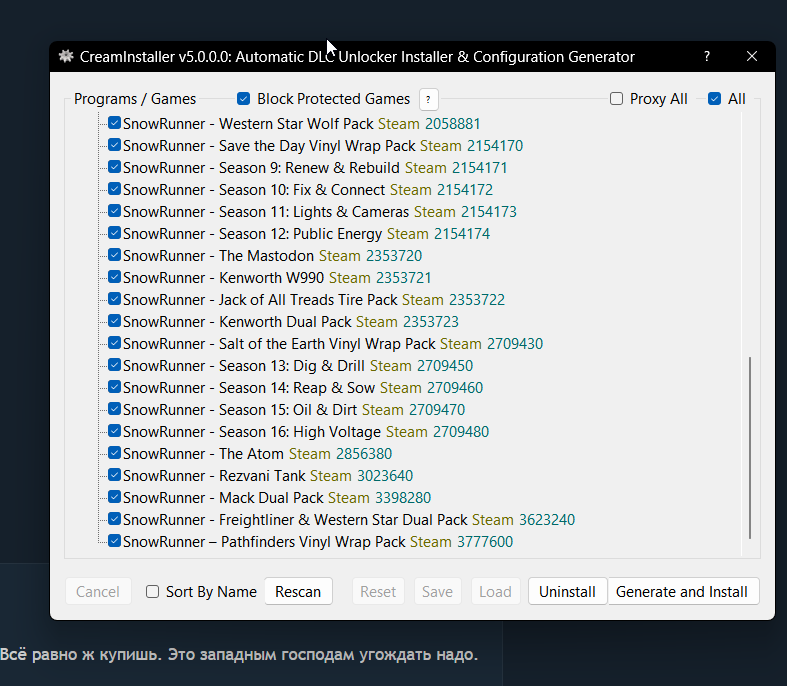Screen dimensions: 787x686
Task: Click Steam ID 3623240 text
Action: coord(547,519)
